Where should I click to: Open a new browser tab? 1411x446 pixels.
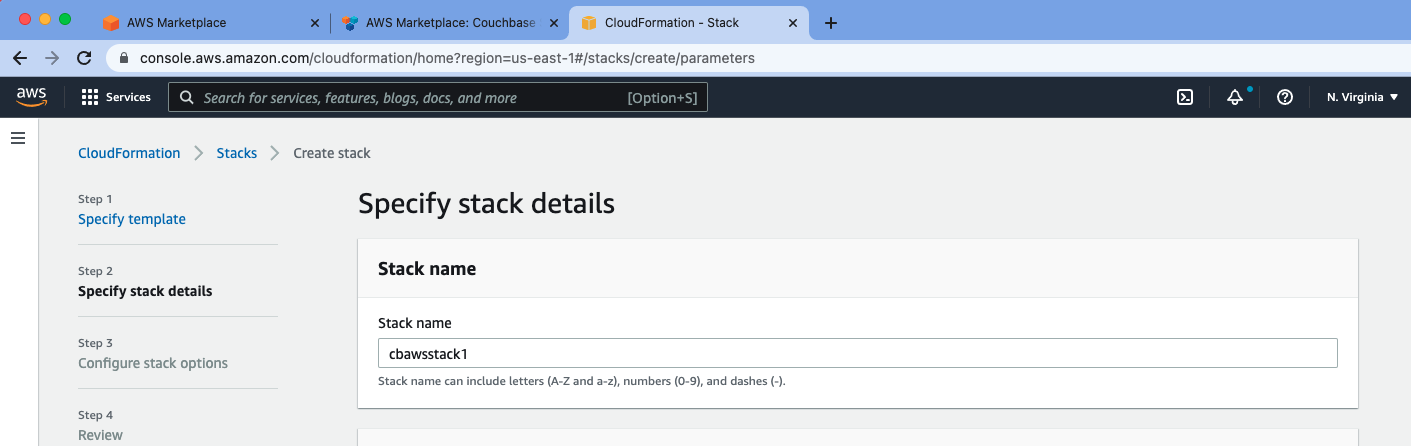tap(830, 23)
